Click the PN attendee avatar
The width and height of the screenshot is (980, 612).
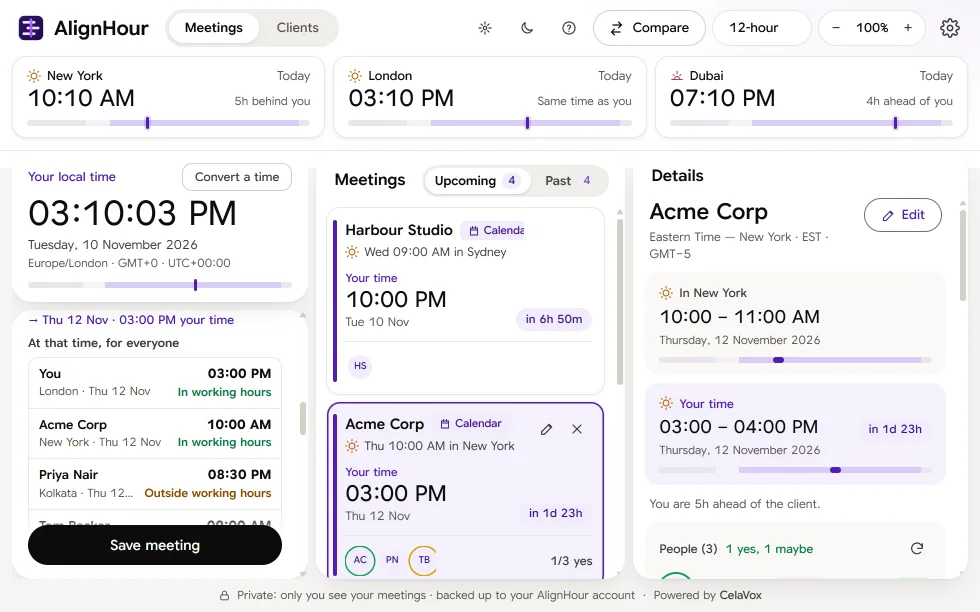tap(392, 560)
